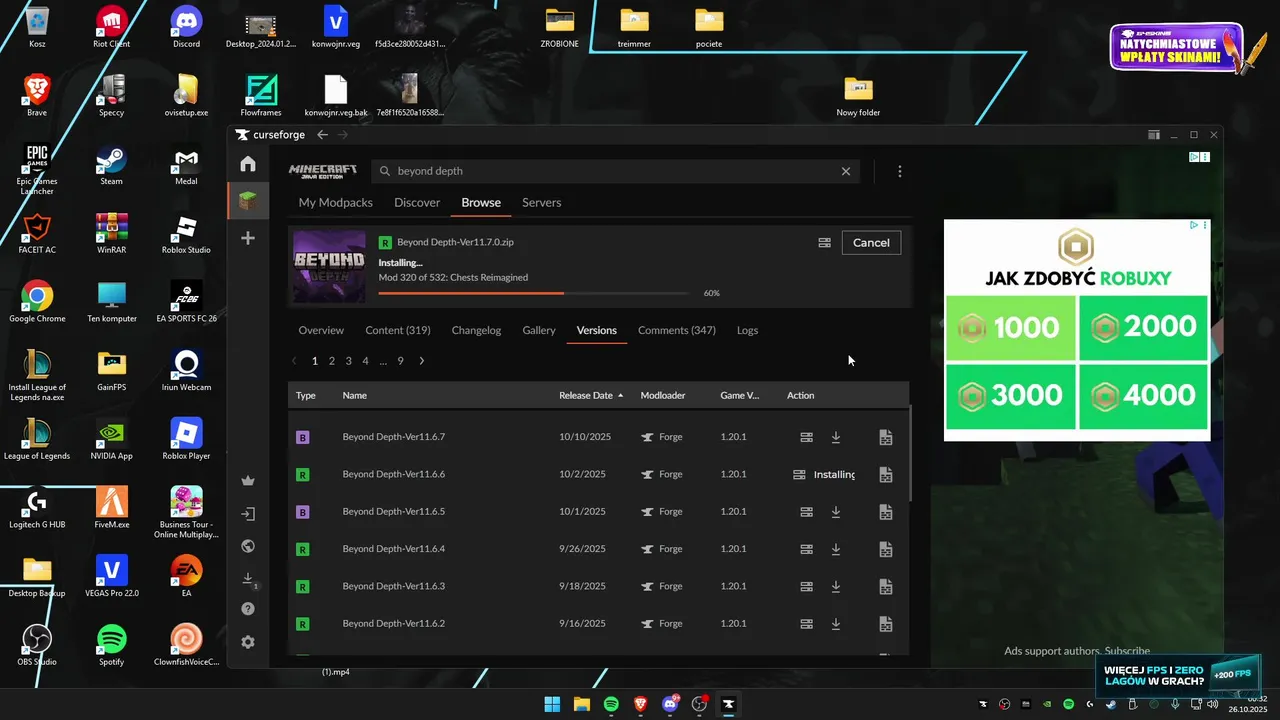This screenshot has width=1280, height=720.
Task: Go to page 3 of versions
Action: (x=348, y=361)
